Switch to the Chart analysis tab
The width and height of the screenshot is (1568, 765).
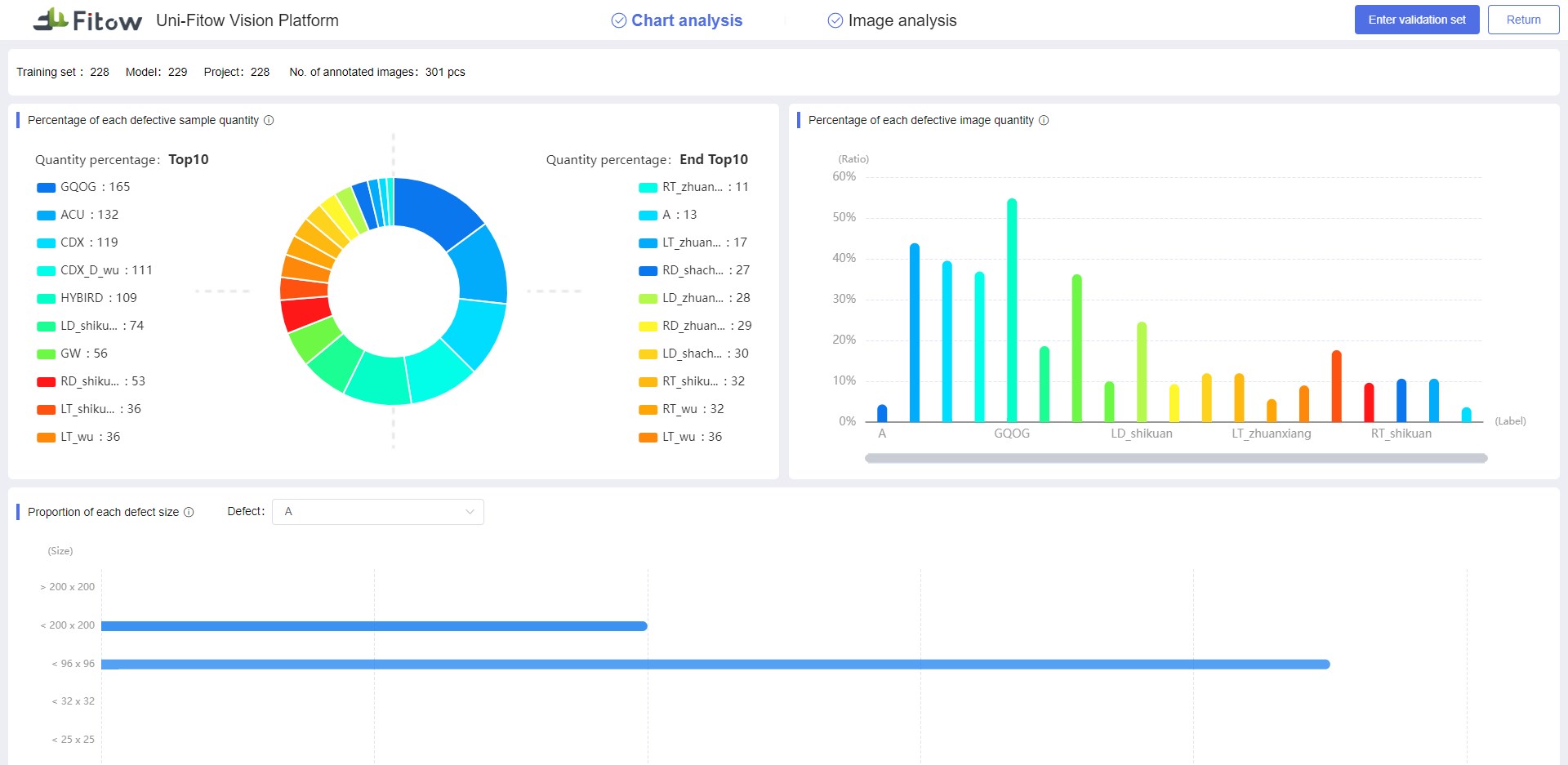(677, 20)
